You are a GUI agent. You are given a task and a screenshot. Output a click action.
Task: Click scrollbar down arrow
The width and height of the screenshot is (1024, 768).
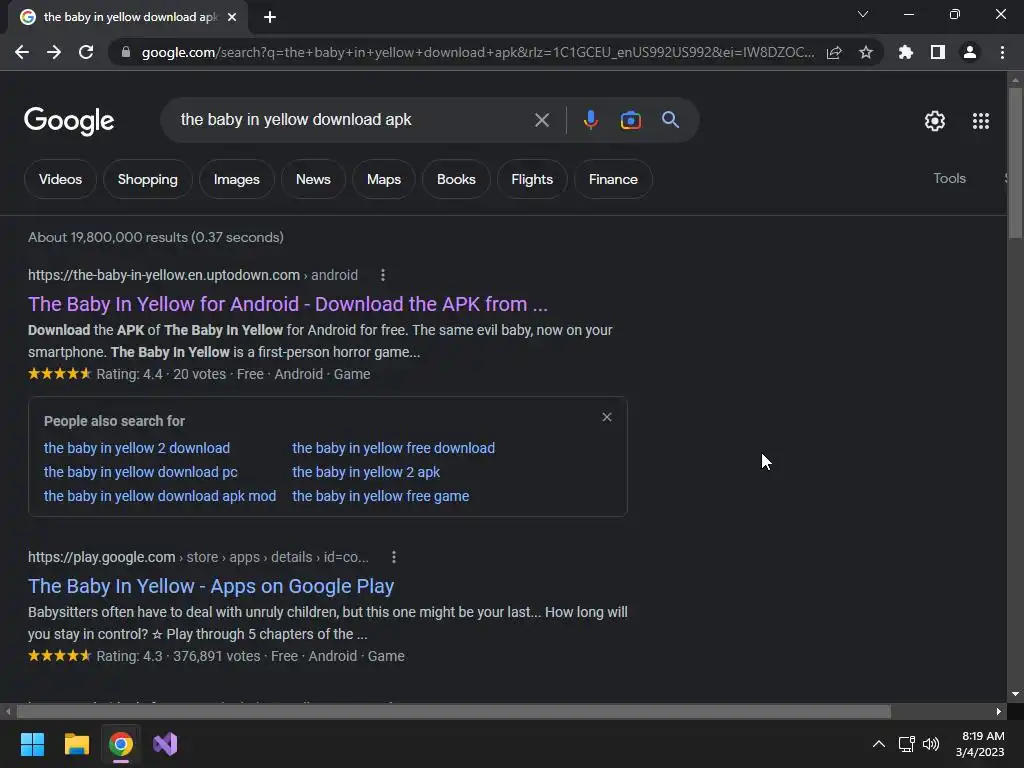(x=1015, y=694)
